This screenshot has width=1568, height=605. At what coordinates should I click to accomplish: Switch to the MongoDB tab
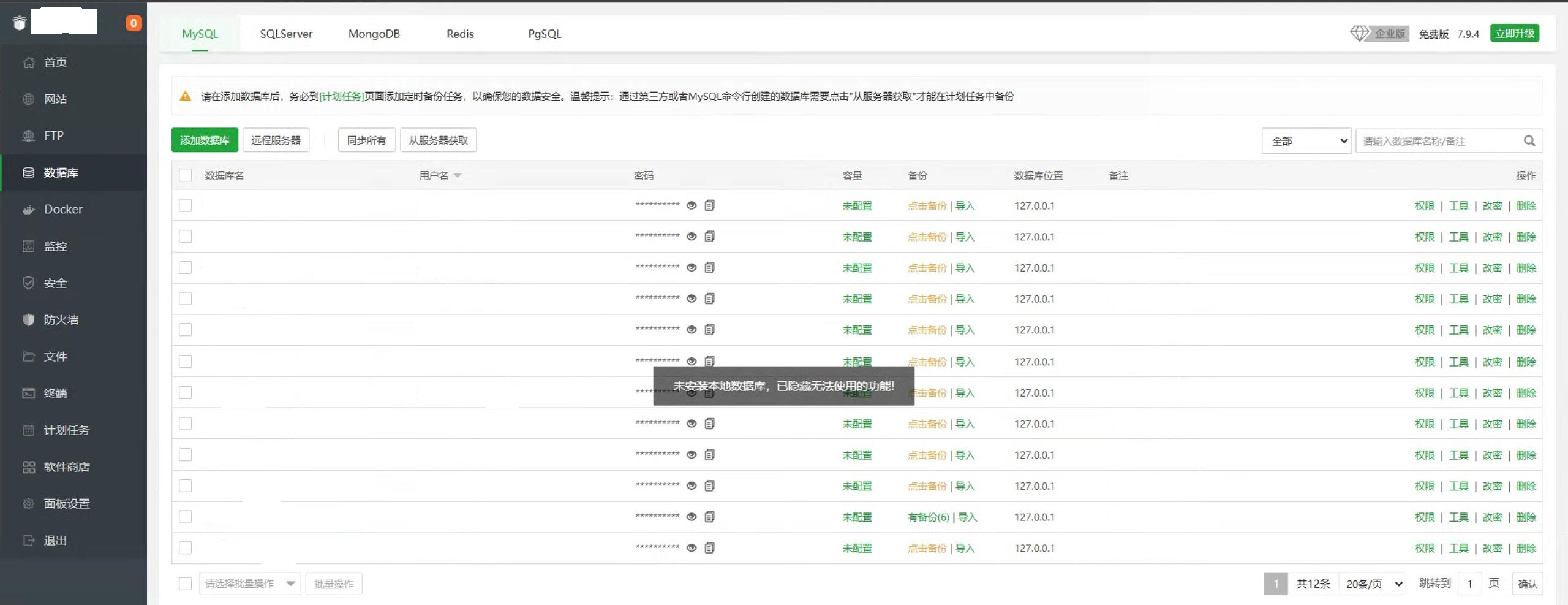point(374,34)
